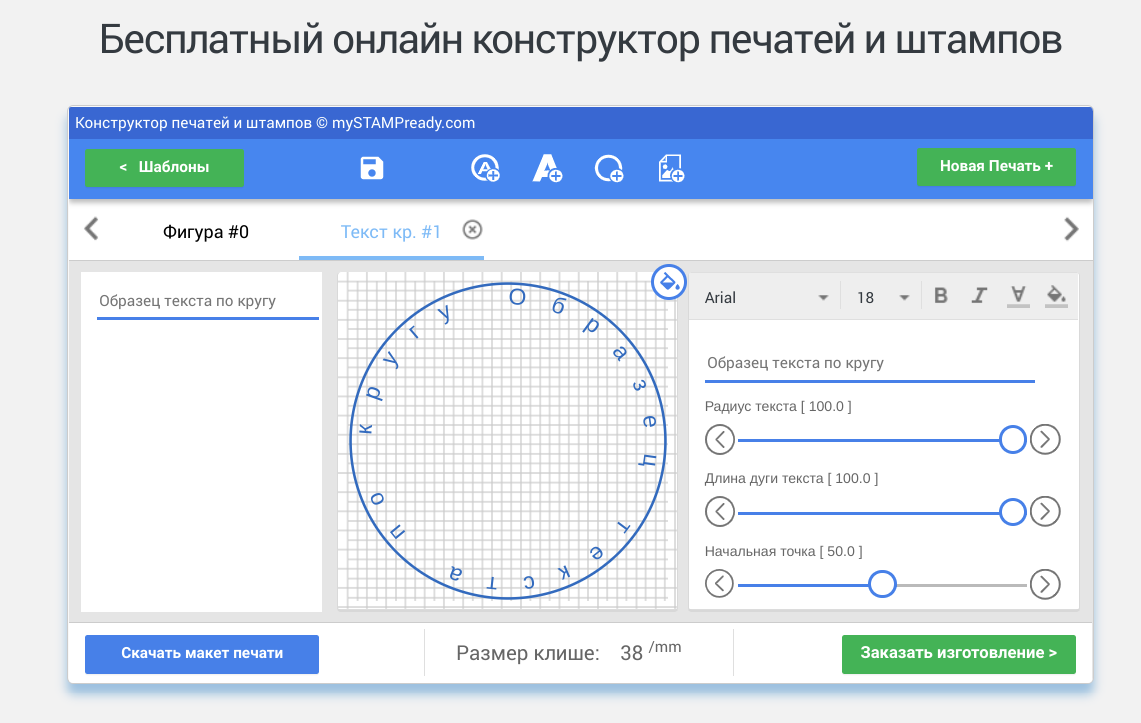The width and height of the screenshot is (1141, 723).
Task: Close the "Текст кр. #1" tab with the x icon
Action: 472,230
